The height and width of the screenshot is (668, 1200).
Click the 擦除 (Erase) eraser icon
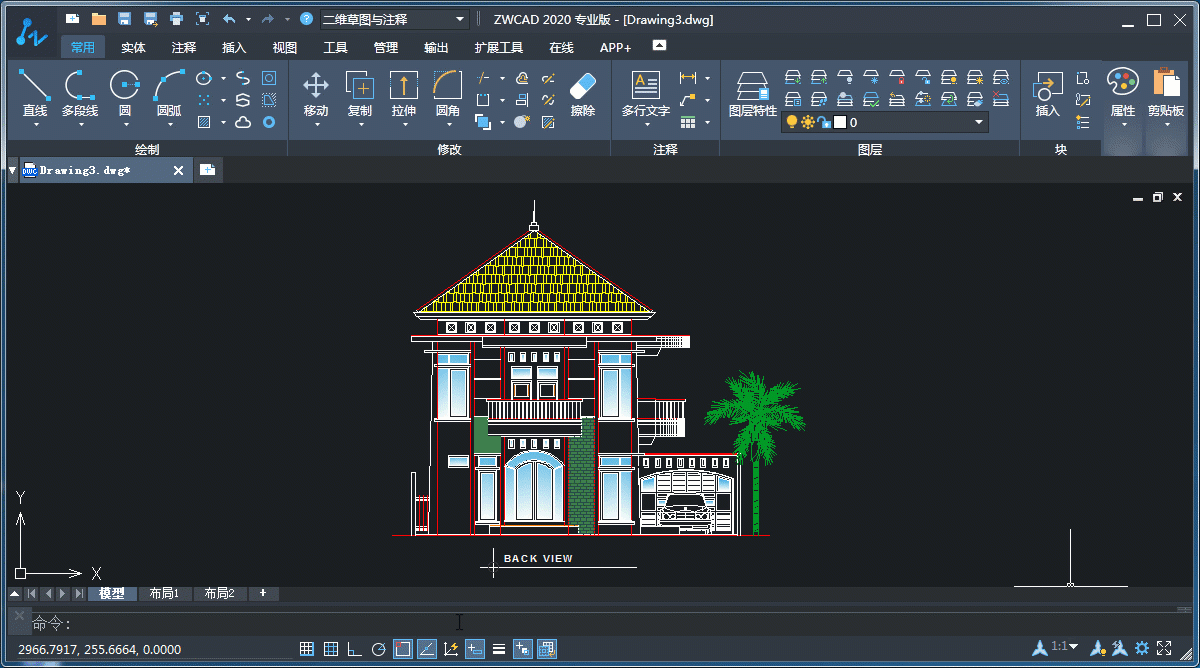[582, 87]
